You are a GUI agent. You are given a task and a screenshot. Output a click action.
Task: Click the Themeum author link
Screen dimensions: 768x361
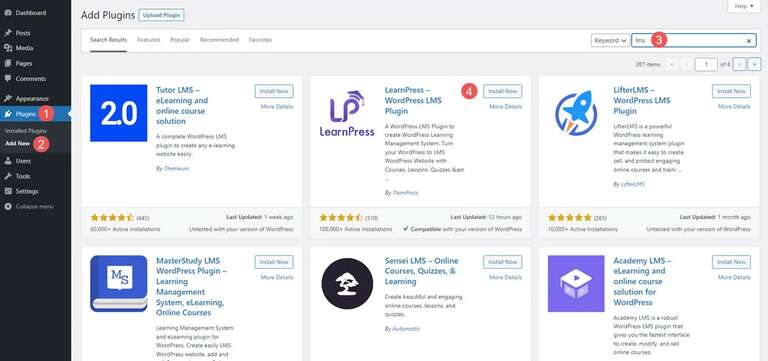(x=177, y=168)
